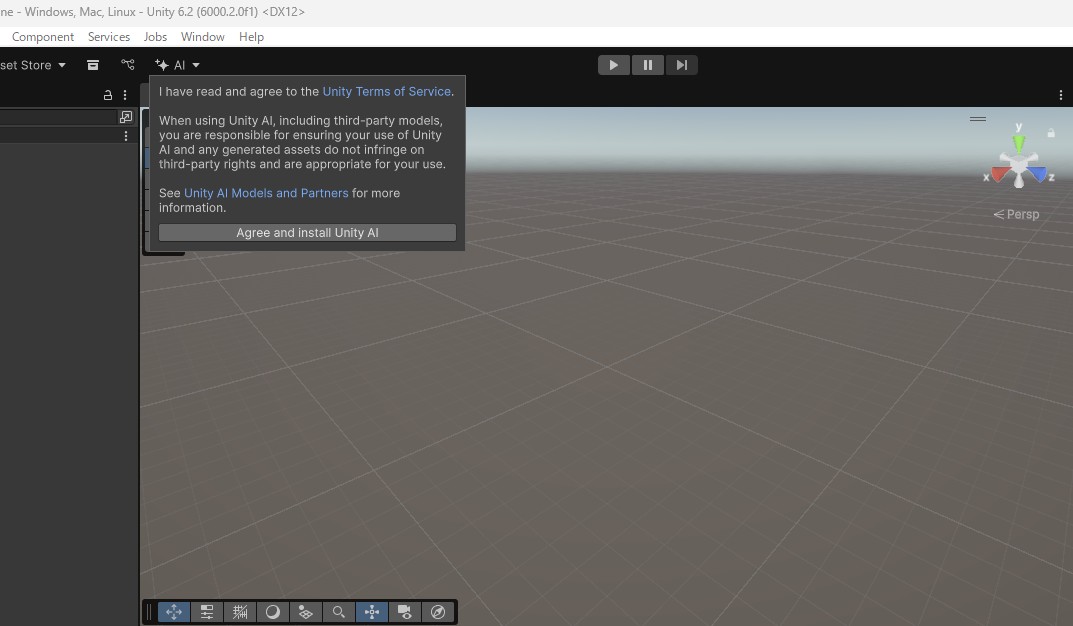Open the left panel three-dot options menu
The image size is (1073, 626).
(125, 95)
